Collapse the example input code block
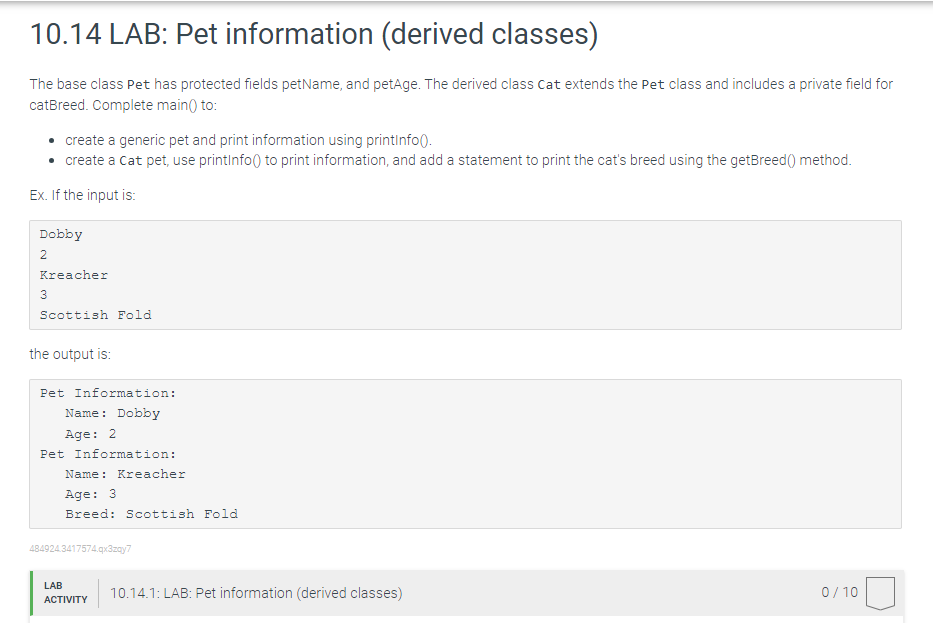This screenshot has width=933, height=623. pyautogui.click(x=466, y=274)
